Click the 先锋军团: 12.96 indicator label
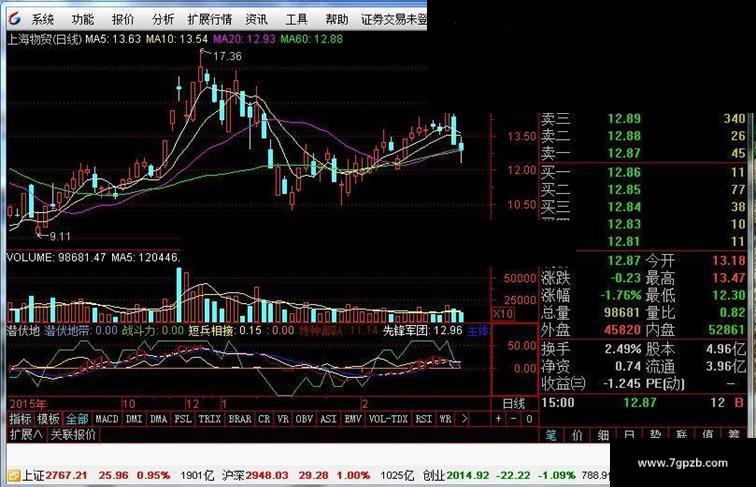This screenshot has height=487, width=756. tap(422, 330)
